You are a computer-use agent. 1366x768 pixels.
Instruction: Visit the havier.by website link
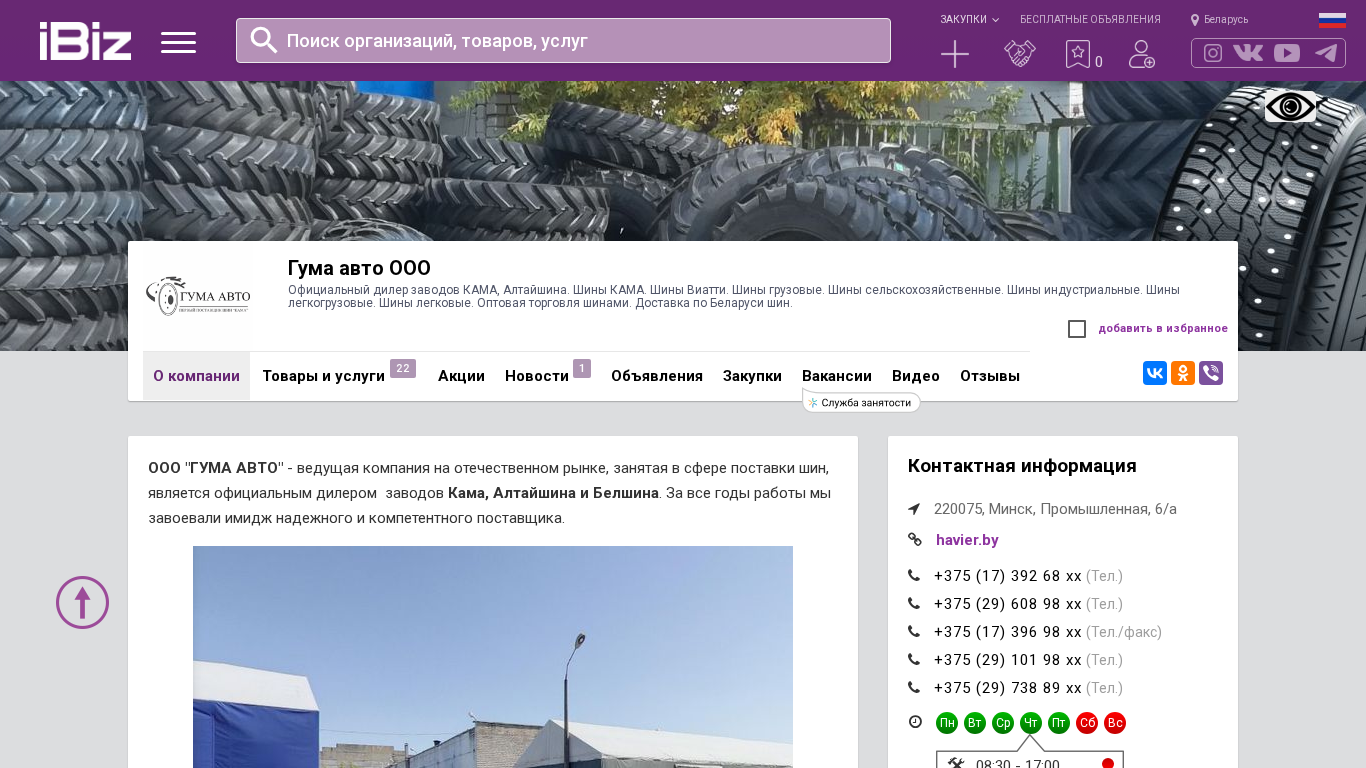coord(967,540)
